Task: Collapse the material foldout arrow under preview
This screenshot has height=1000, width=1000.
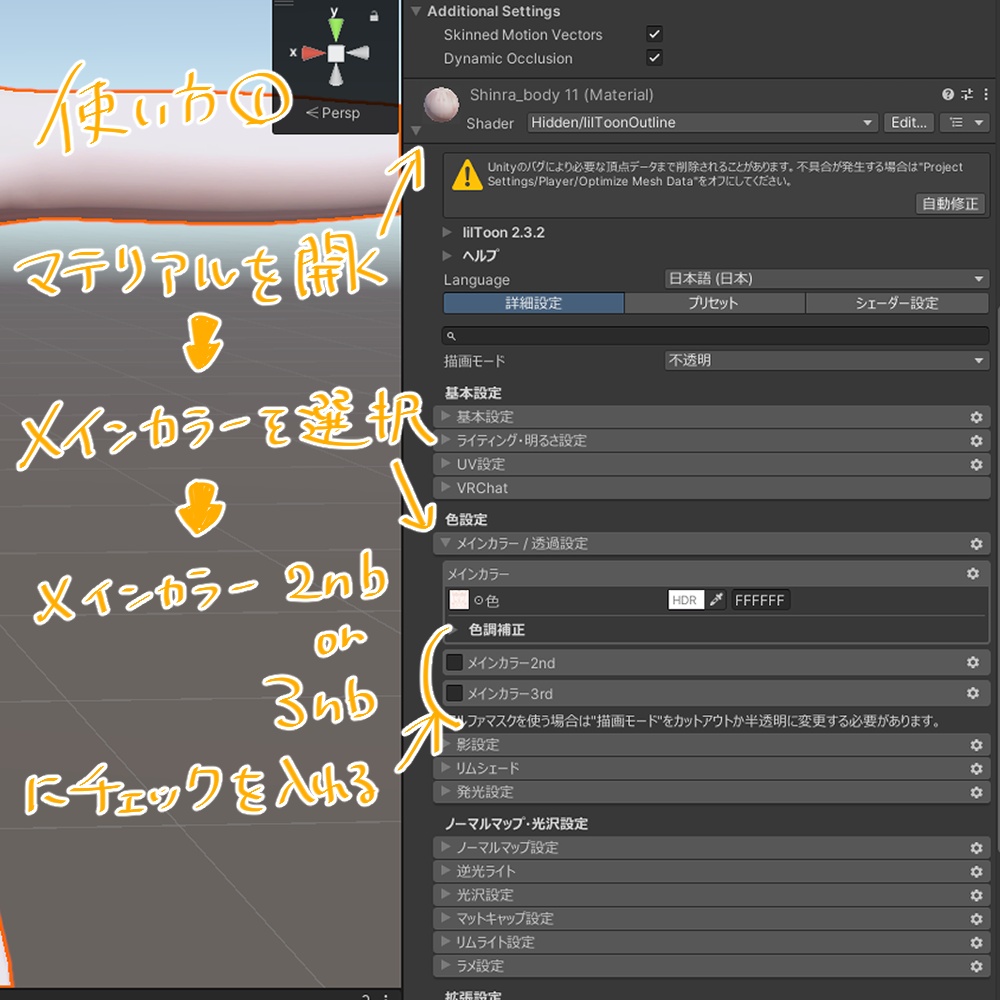Action: (x=416, y=131)
